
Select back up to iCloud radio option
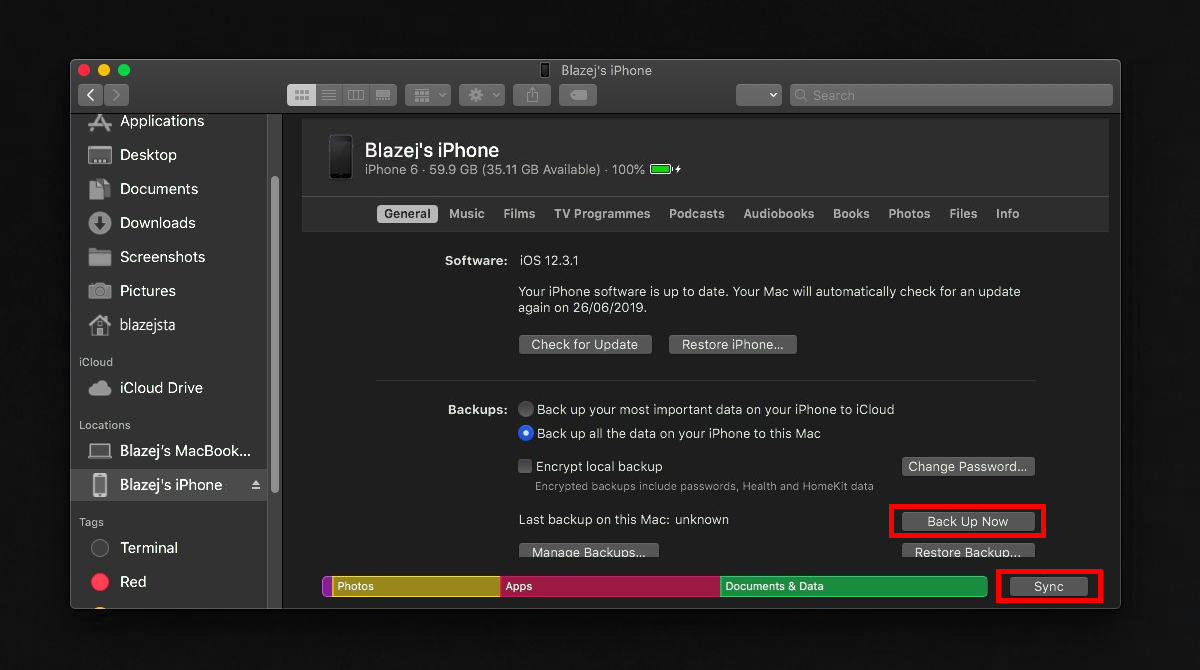pyautogui.click(x=526, y=409)
